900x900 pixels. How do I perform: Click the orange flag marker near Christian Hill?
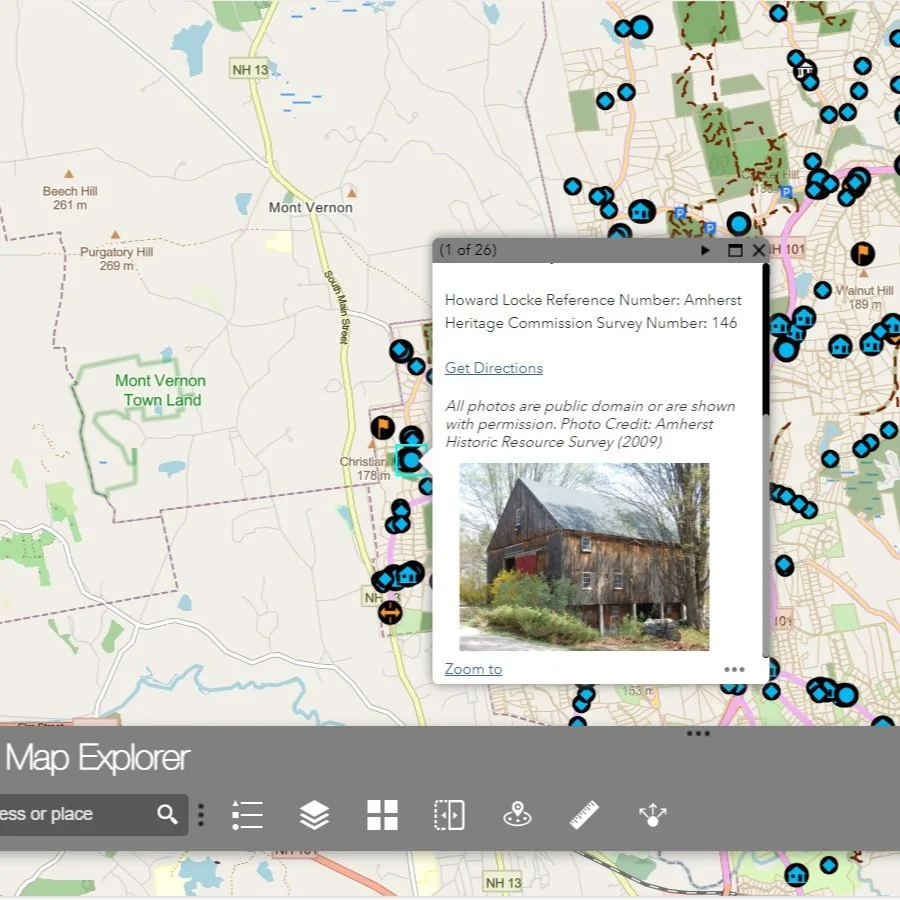click(382, 427)
